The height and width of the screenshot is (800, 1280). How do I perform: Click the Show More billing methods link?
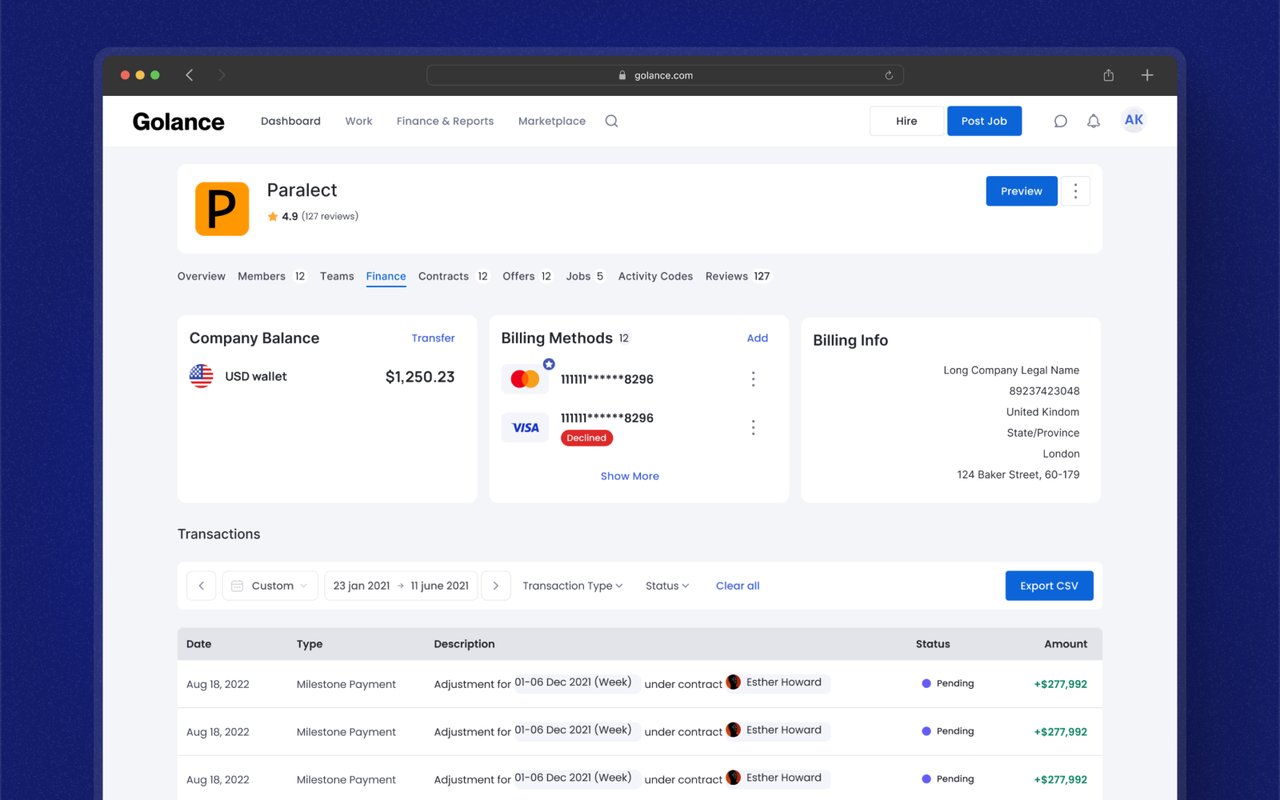tap(630, 476)
